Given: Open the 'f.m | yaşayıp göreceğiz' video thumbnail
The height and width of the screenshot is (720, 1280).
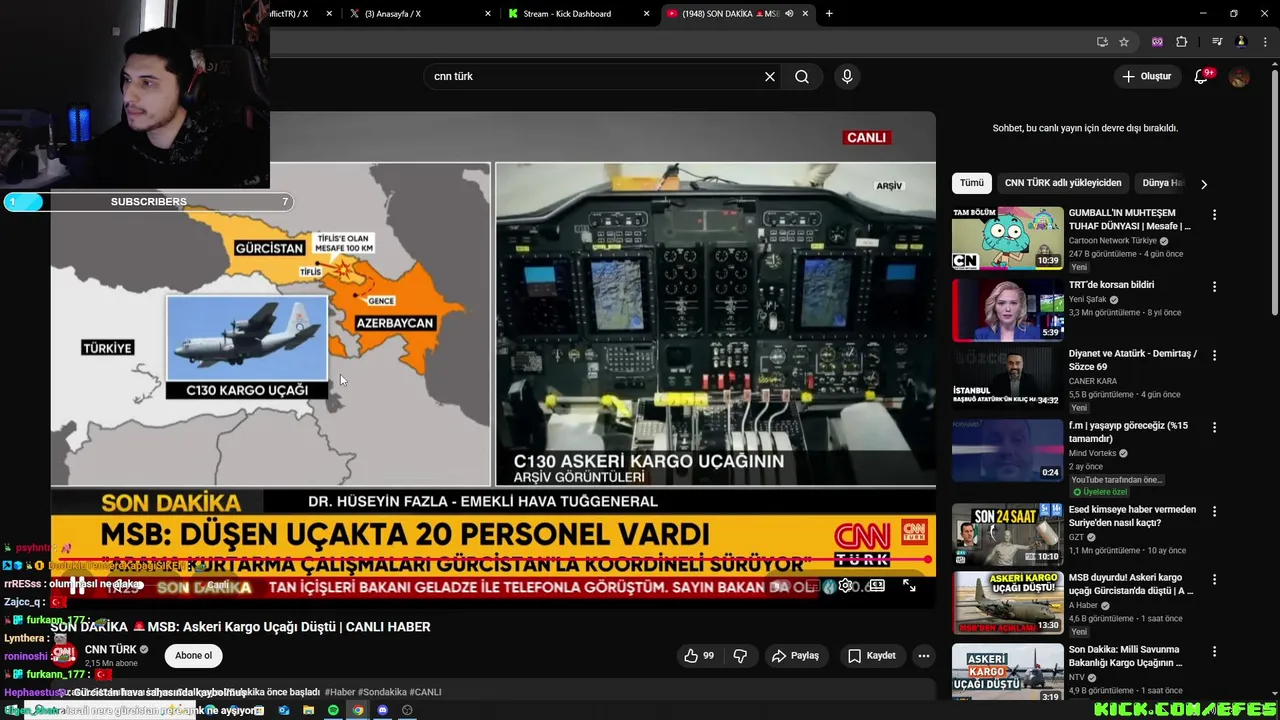Looking at the screenshot, I should coord(1007,450).
